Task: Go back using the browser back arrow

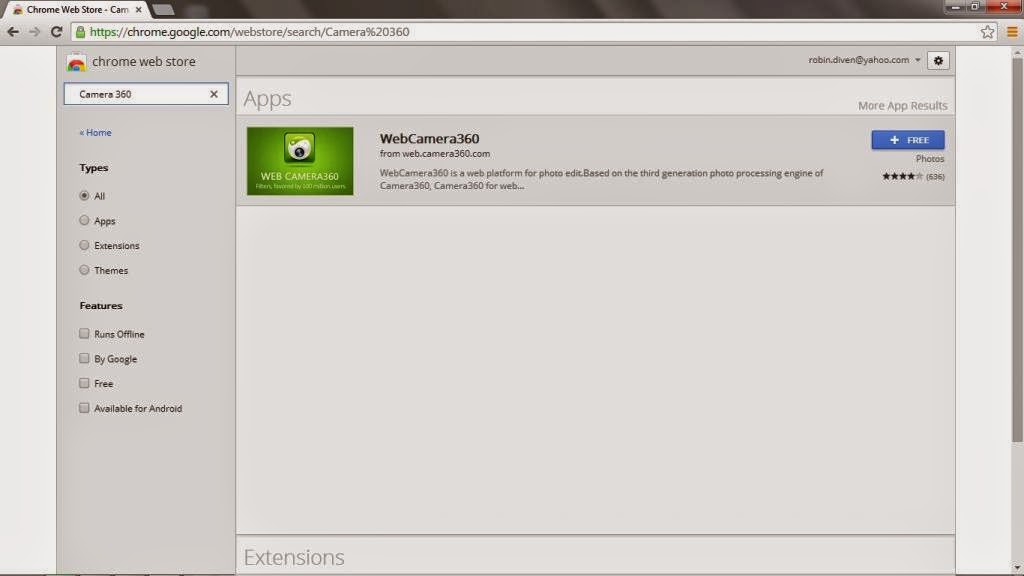Action: 12,32
